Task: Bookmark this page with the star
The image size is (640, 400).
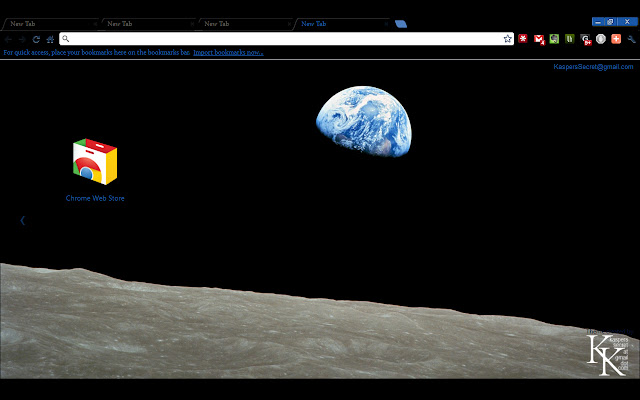Action: coord(507,39)
